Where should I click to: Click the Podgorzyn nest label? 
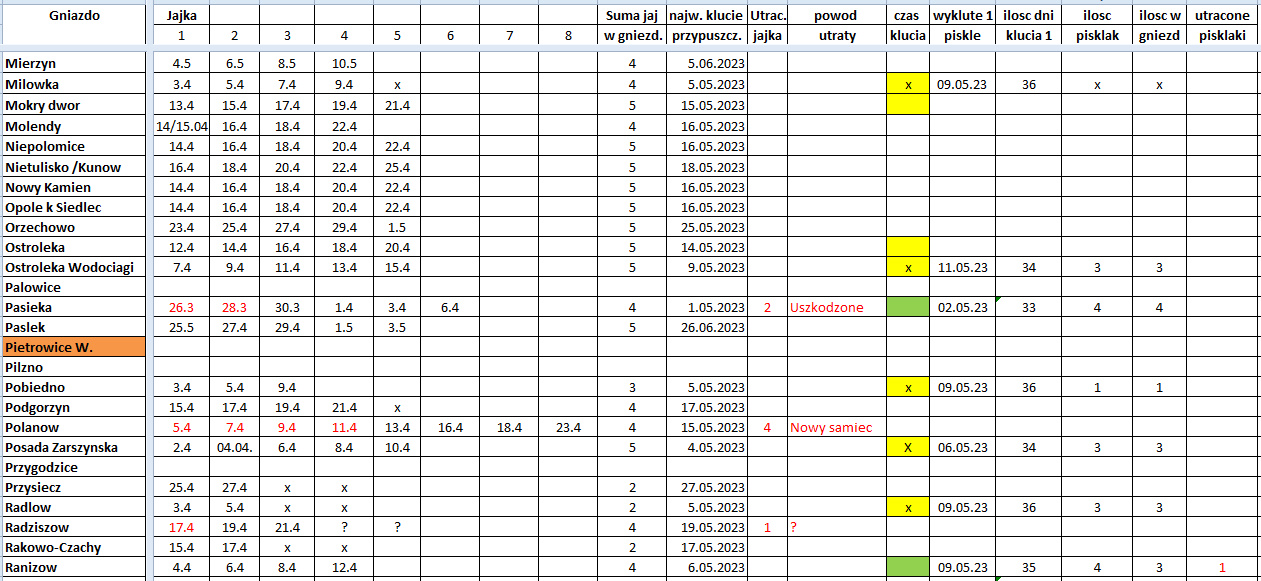tap(74, 407)
